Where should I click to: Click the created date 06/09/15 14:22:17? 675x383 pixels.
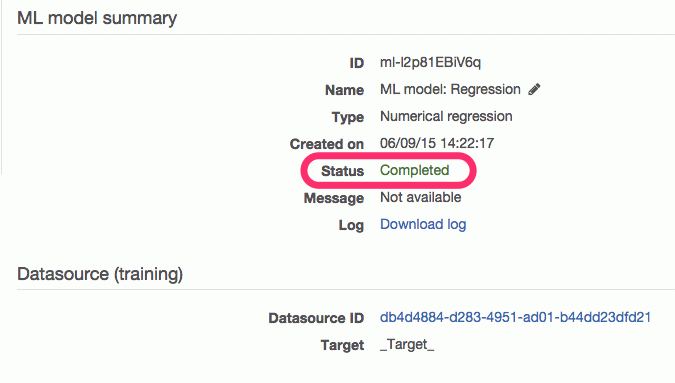click(437, 143)
